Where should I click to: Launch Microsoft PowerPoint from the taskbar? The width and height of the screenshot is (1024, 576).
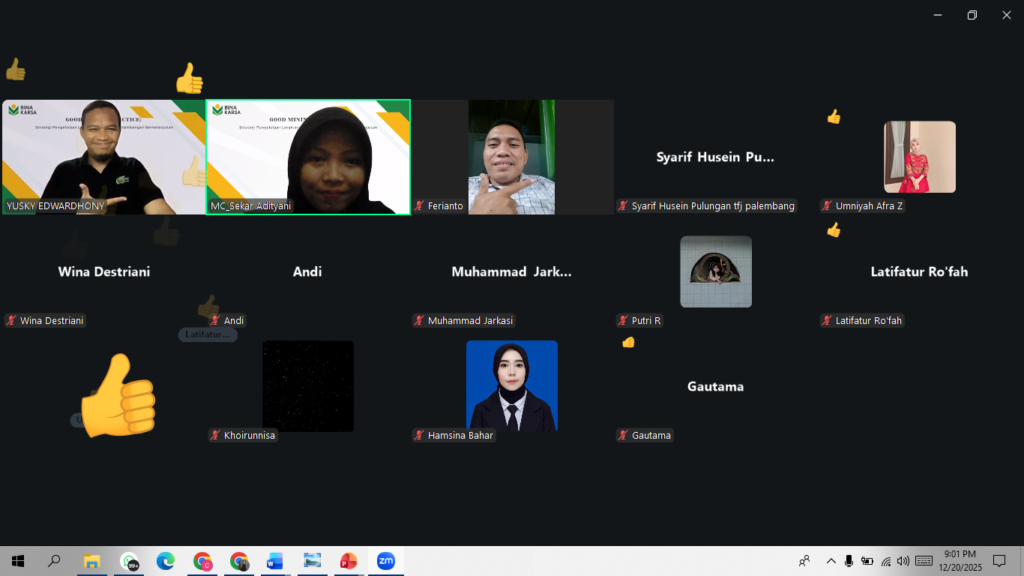[x=348, y=561]
